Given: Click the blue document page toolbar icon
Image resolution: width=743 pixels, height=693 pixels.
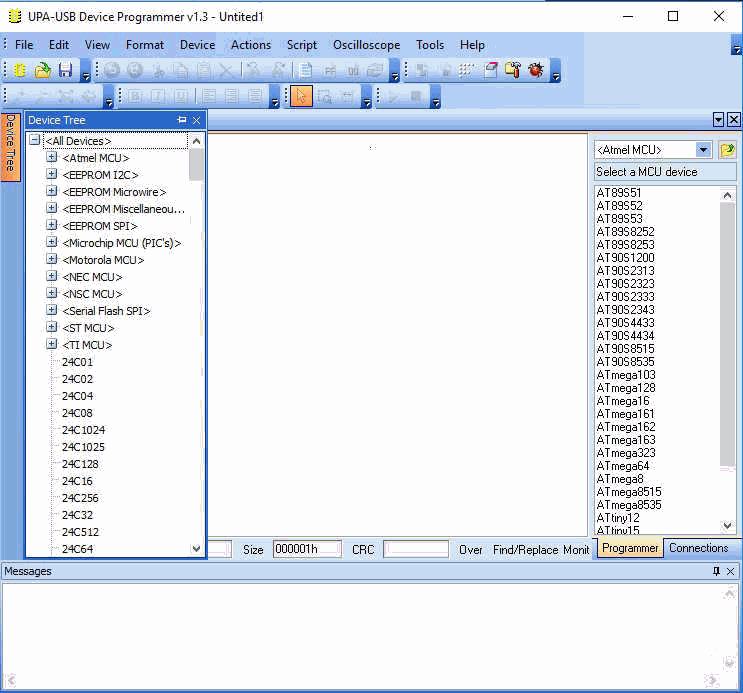Looking at the screenshot, I should point(306,70).
